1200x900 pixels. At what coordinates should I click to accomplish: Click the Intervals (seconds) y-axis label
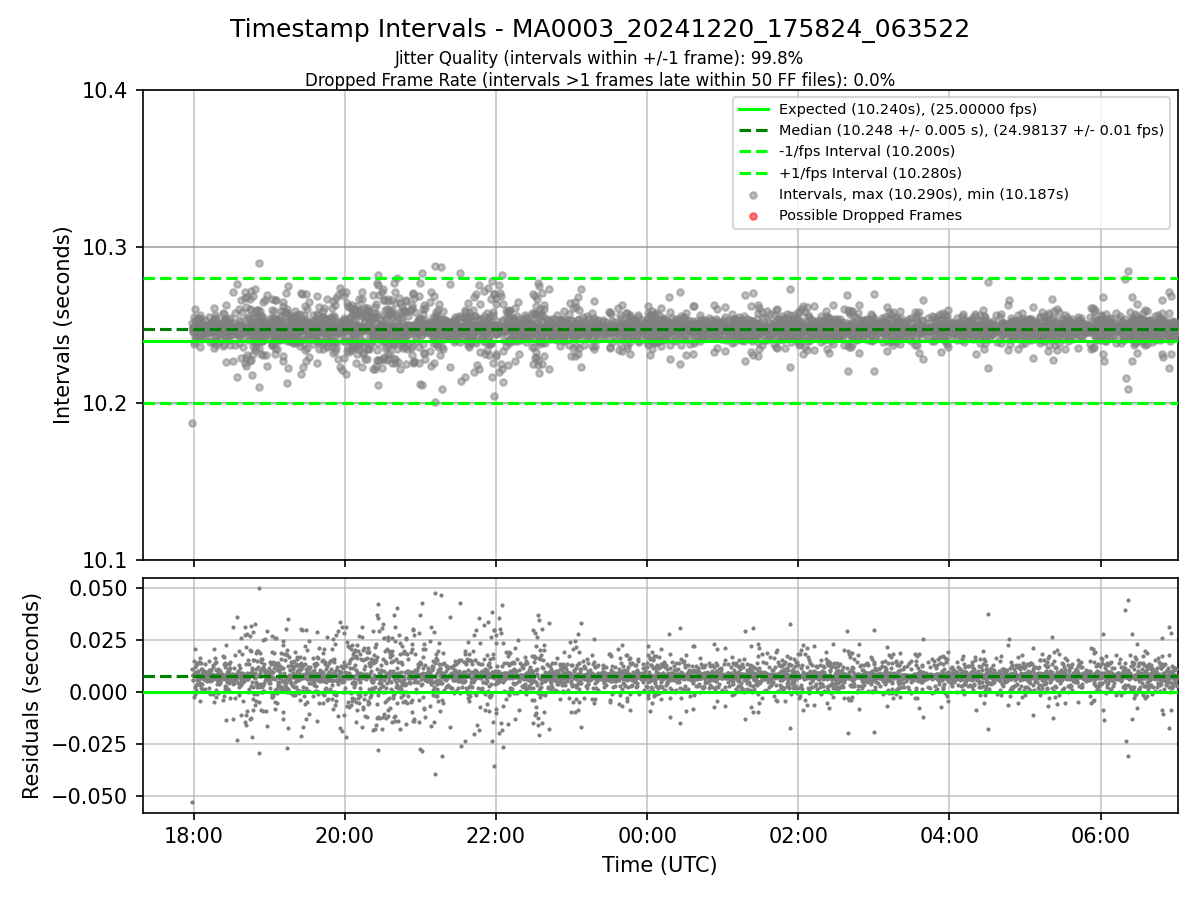tap(63, 325)
